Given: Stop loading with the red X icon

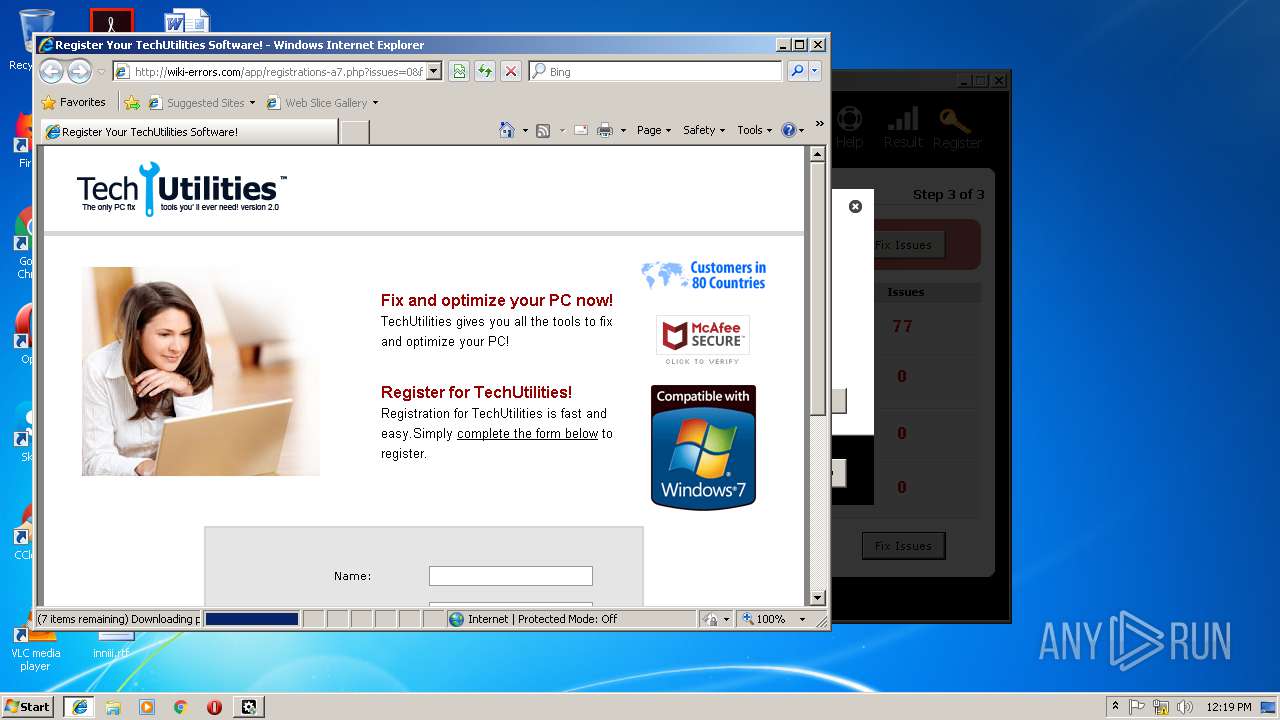Looking at the screenshot, I should click(x=511, y=71).
